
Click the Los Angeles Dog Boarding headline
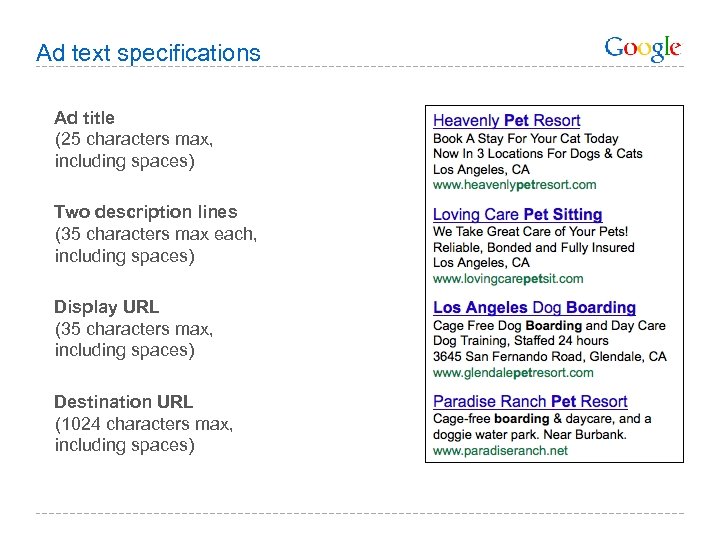[x=534, y=308]
